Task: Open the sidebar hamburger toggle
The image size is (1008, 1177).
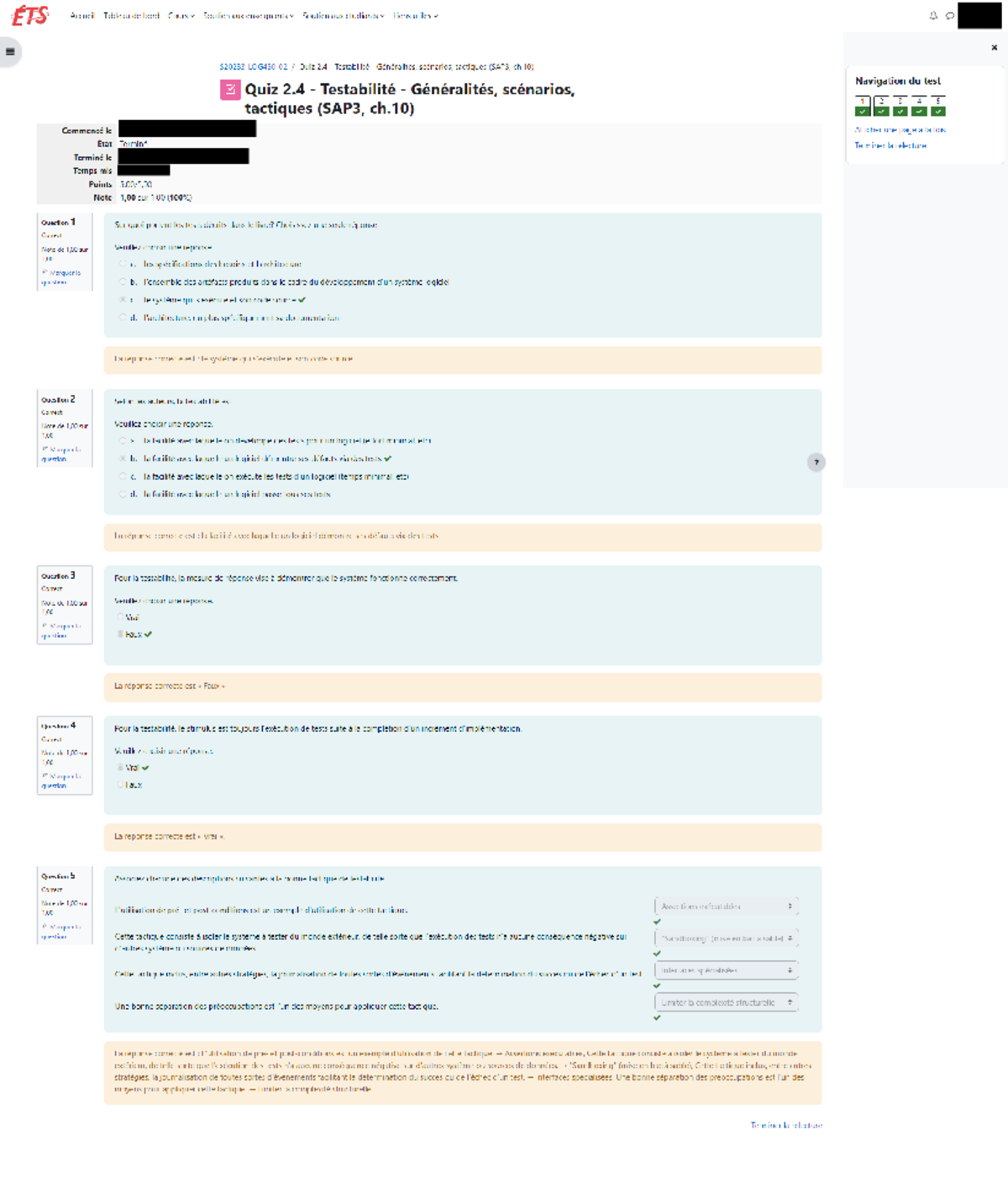Action: (8, 52)
